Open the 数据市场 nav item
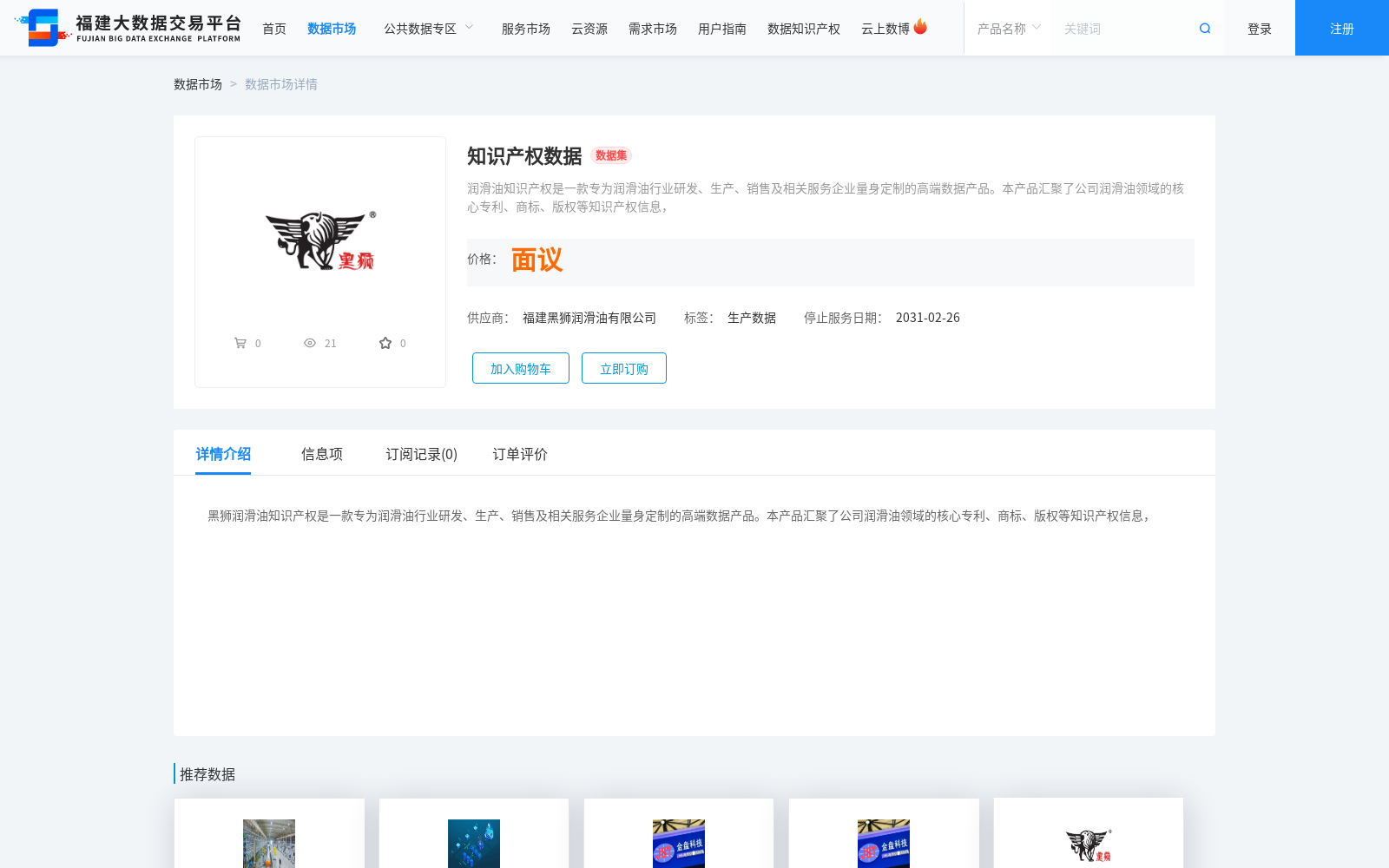 [332, 29]
